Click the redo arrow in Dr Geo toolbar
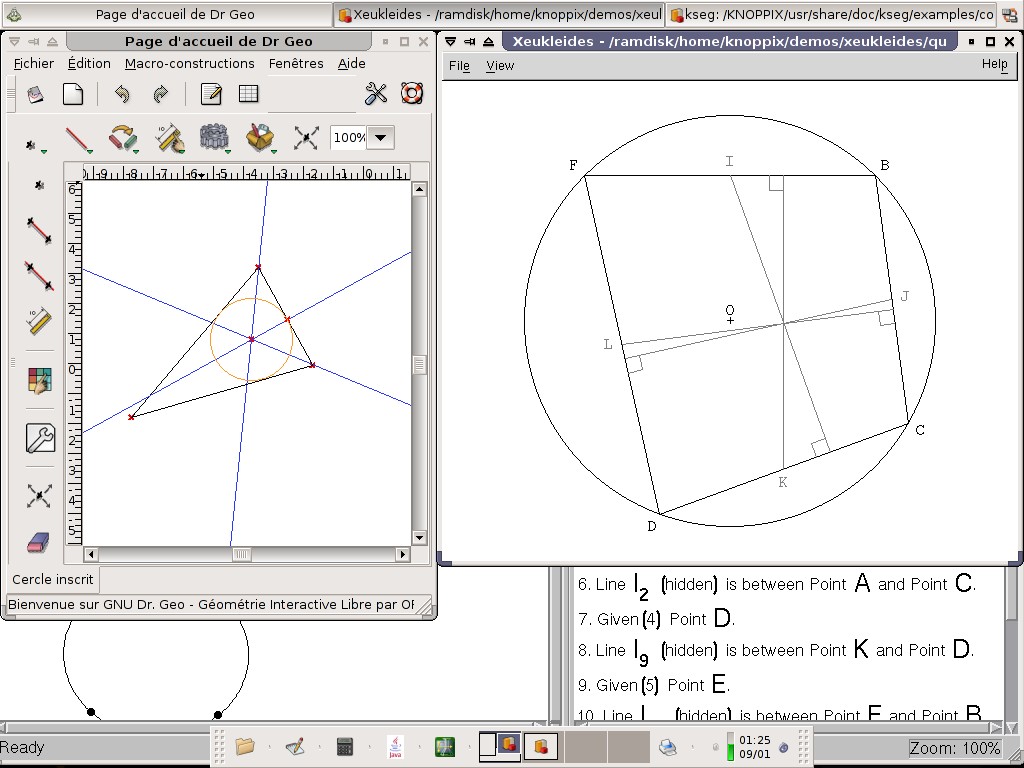This screenshot has width=1024, height=768. [x=160, y=94]
